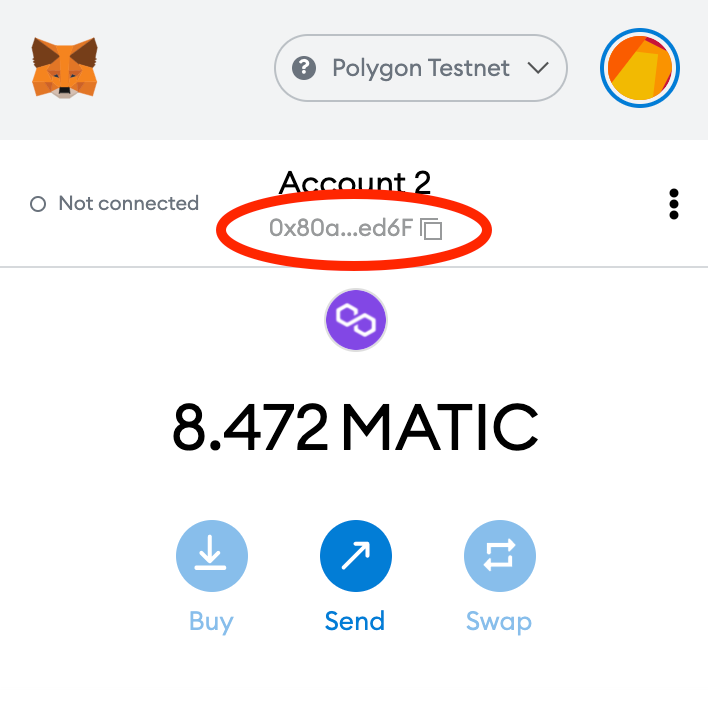This screenshot has height=720, width=708.
Task: Click the question mark network icon
Action: tap(304, 68)
